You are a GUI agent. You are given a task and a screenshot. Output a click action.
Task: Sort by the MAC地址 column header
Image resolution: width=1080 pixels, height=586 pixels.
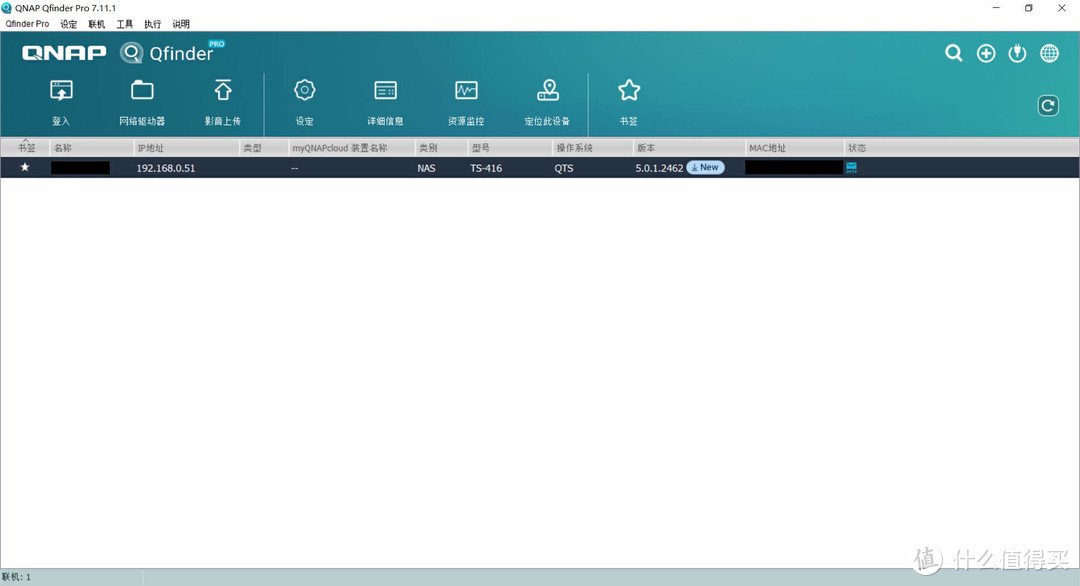(795, 147)
